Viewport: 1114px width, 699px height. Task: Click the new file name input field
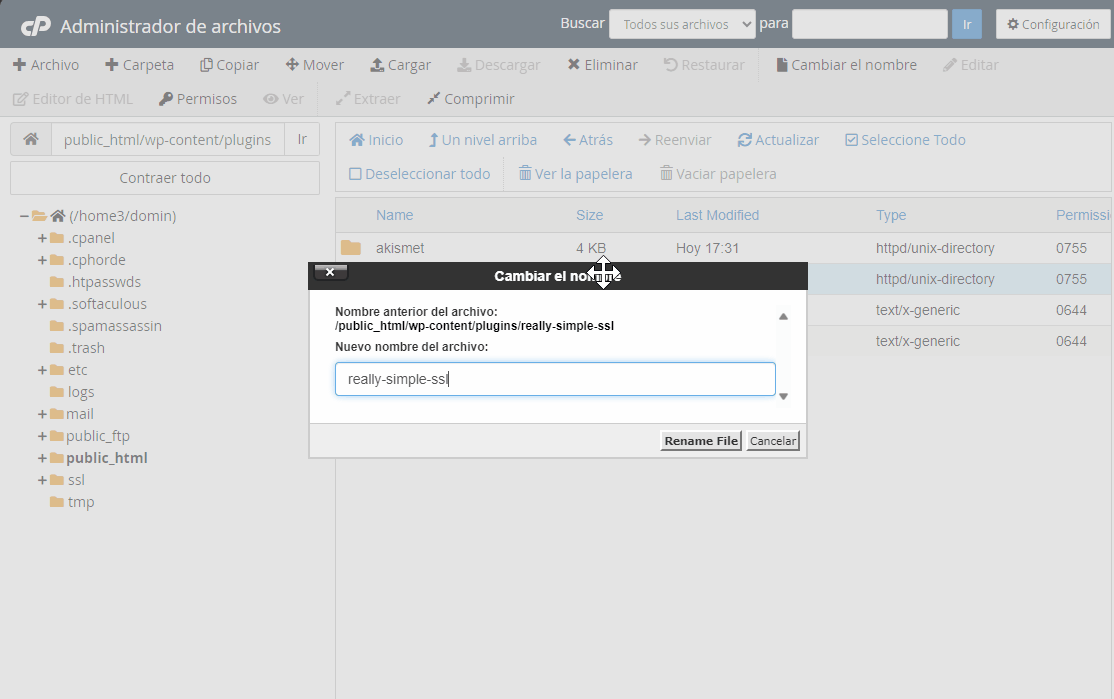point(555,379)
